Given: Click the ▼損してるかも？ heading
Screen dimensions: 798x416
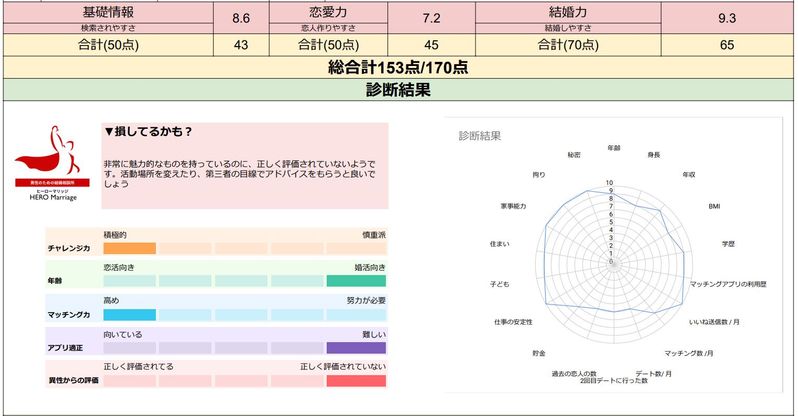Looking at the screenshot, I should point(149,131).
